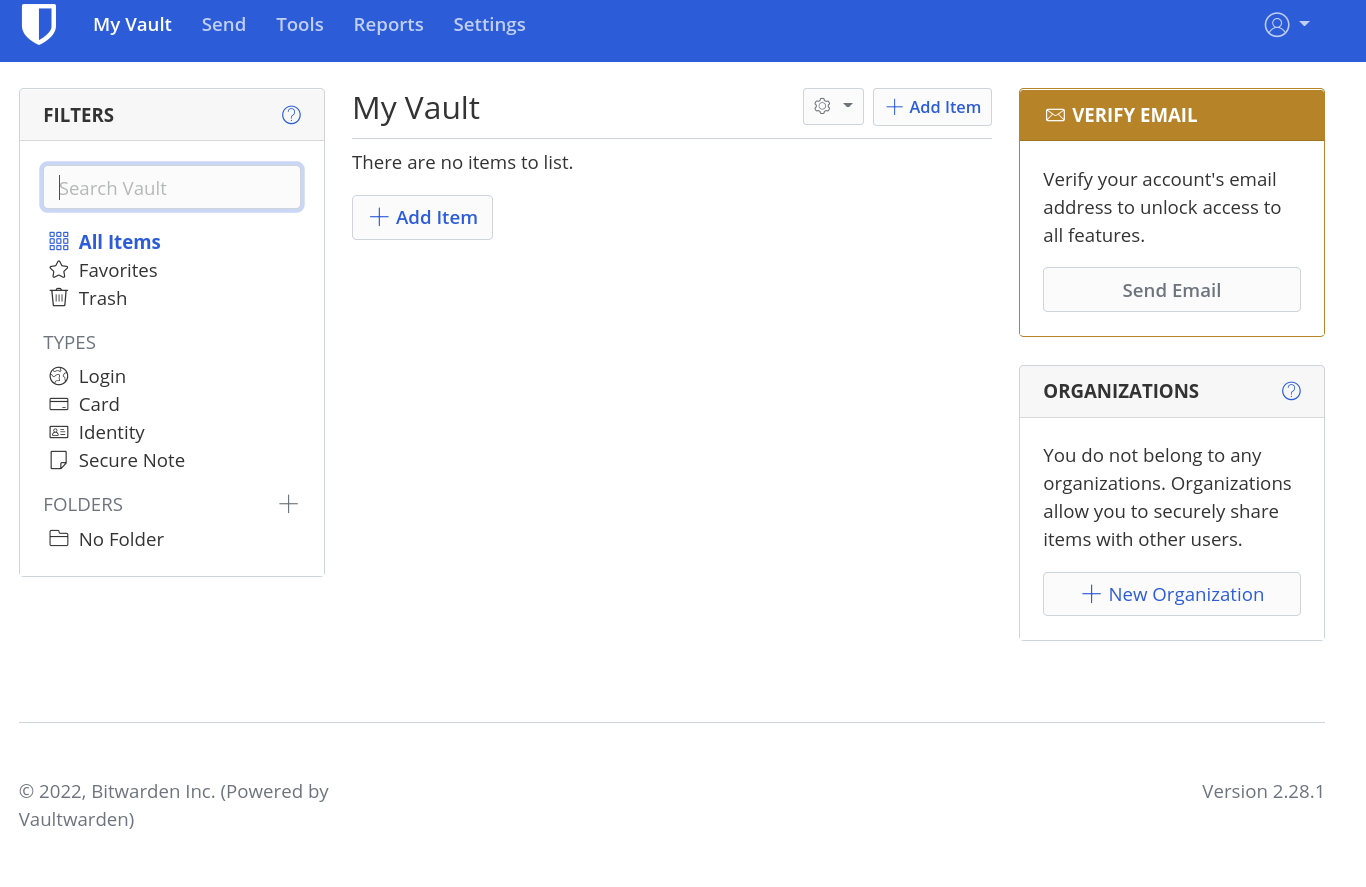Filter by Card type
Image resolution: width=1366 pixels, height=887 pixels.
click(x=99, y=404)
